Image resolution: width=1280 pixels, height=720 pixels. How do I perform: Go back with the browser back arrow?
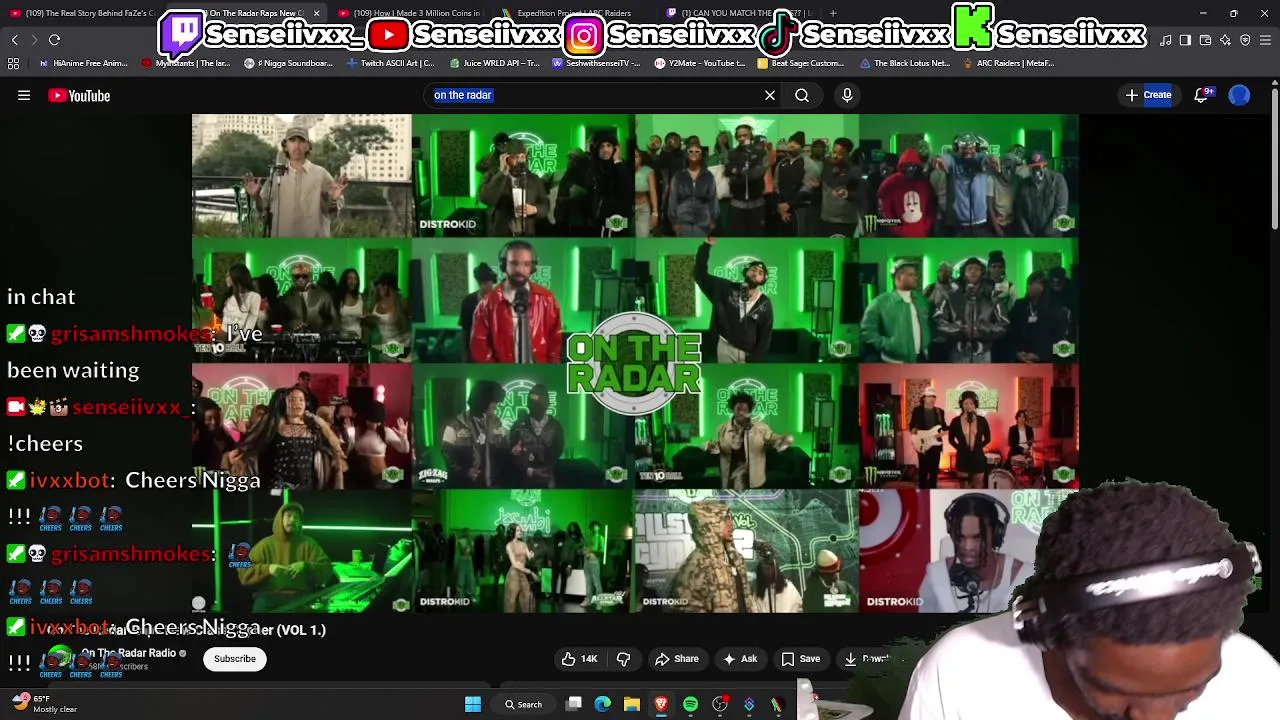coord(14,40)
